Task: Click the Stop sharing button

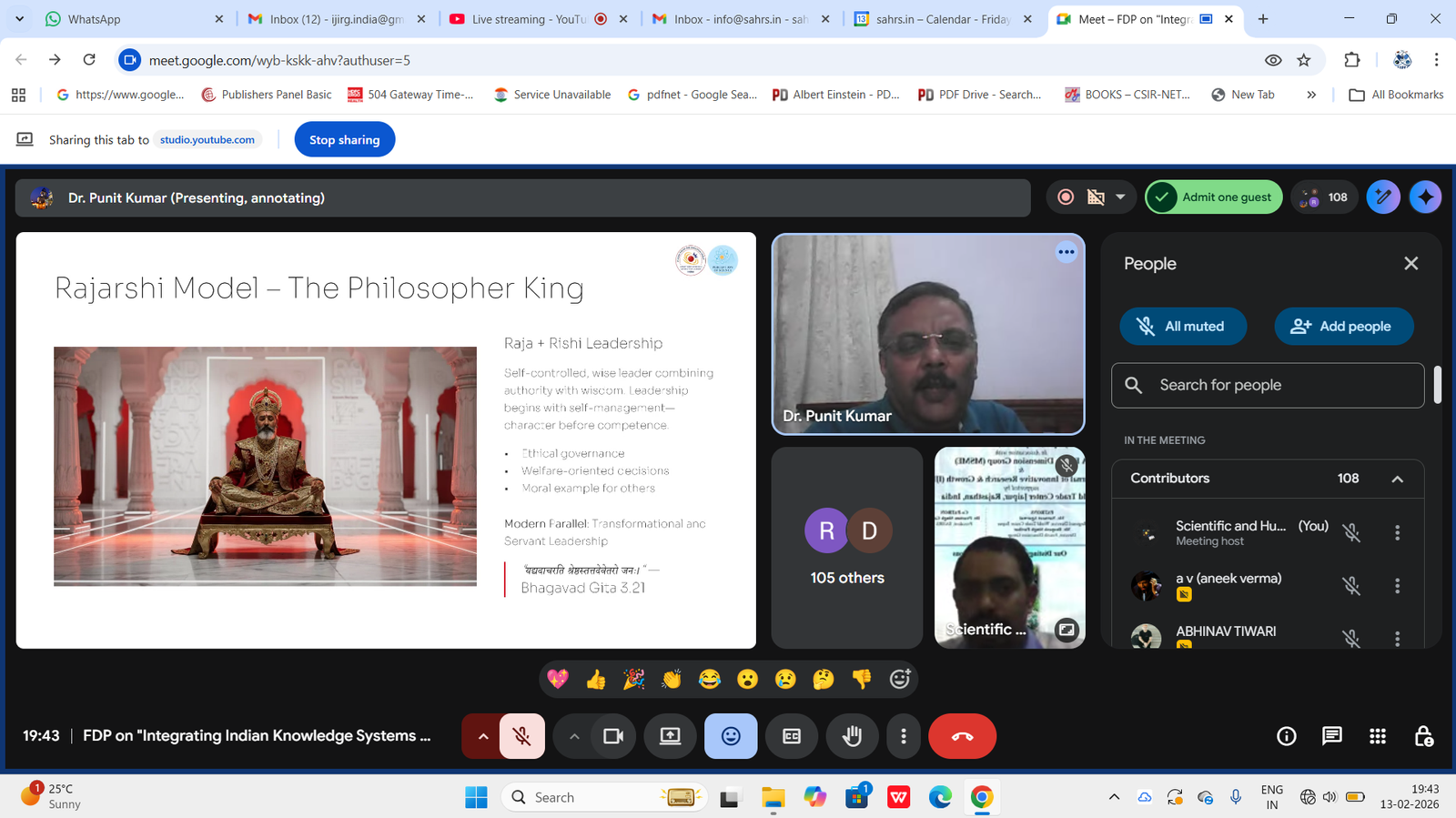Action: pos(344,140)
